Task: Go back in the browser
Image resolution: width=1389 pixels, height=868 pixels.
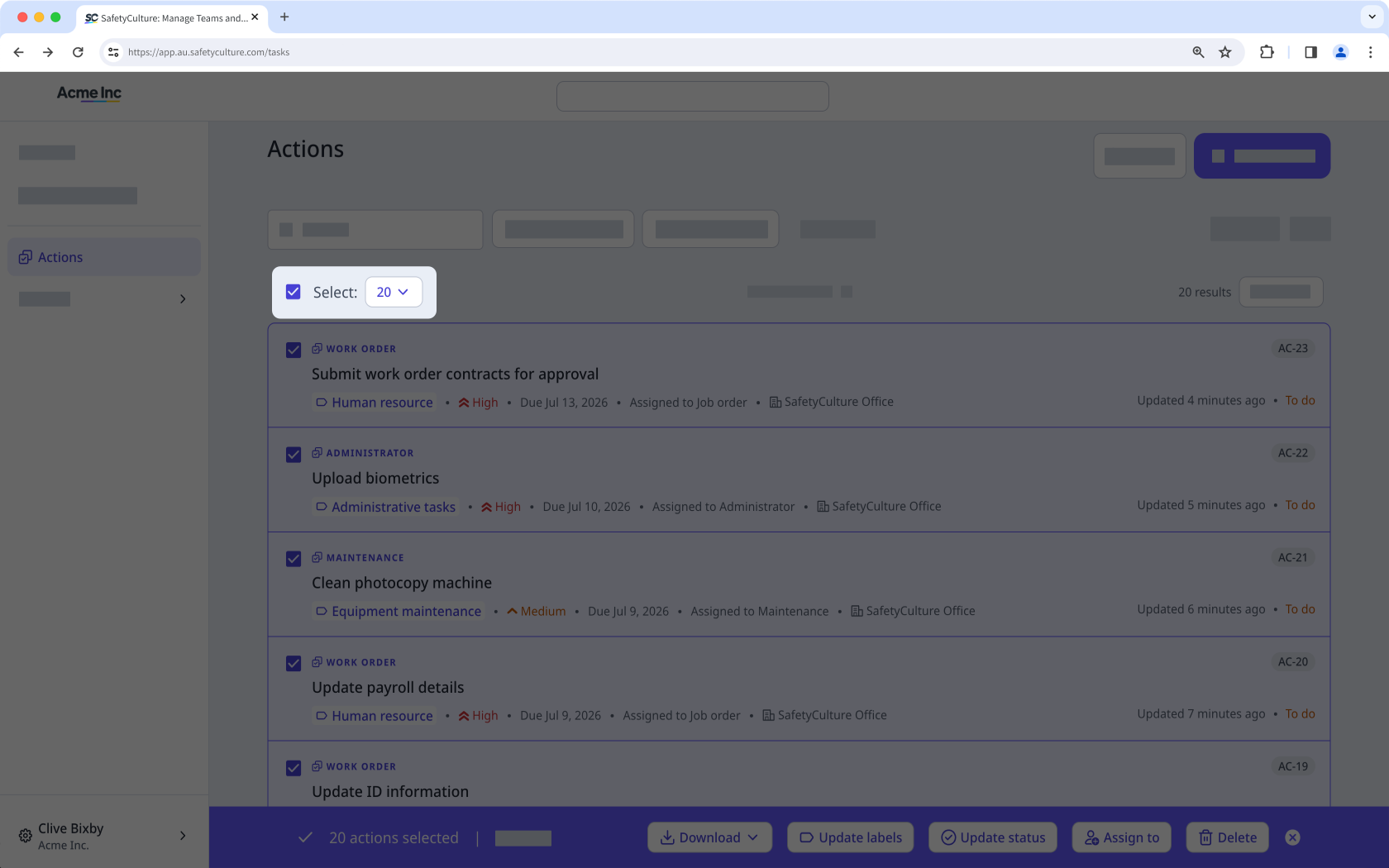Action: click(19, 52)
